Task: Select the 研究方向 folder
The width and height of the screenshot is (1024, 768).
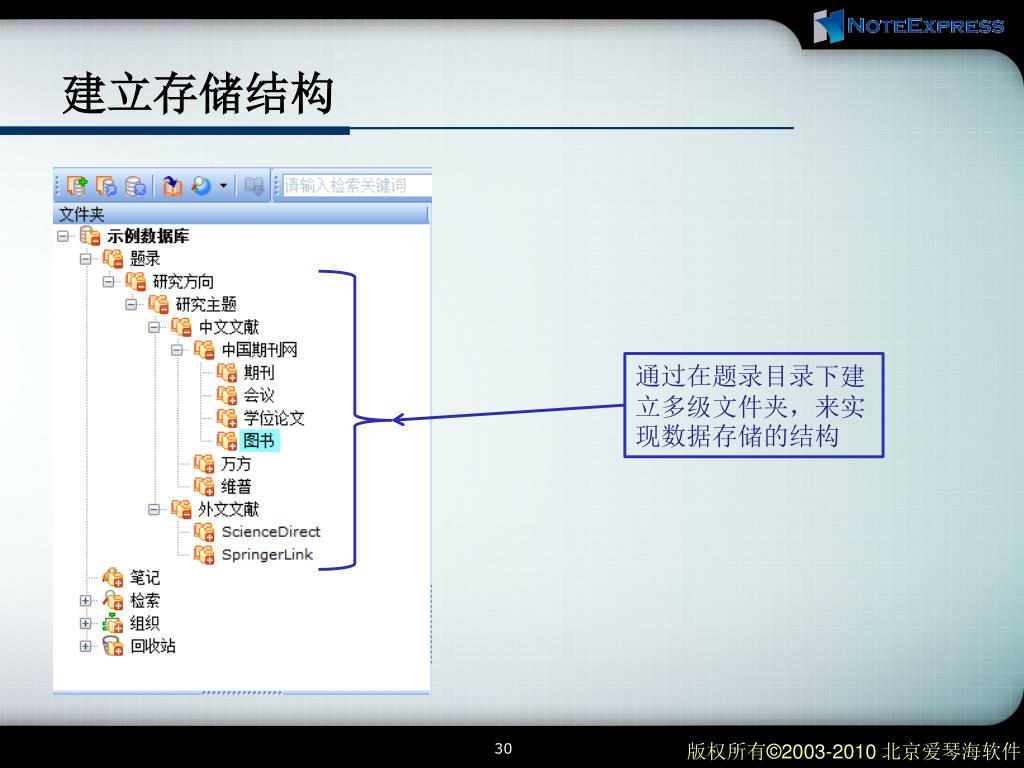Action: click(x=183, y=281)
